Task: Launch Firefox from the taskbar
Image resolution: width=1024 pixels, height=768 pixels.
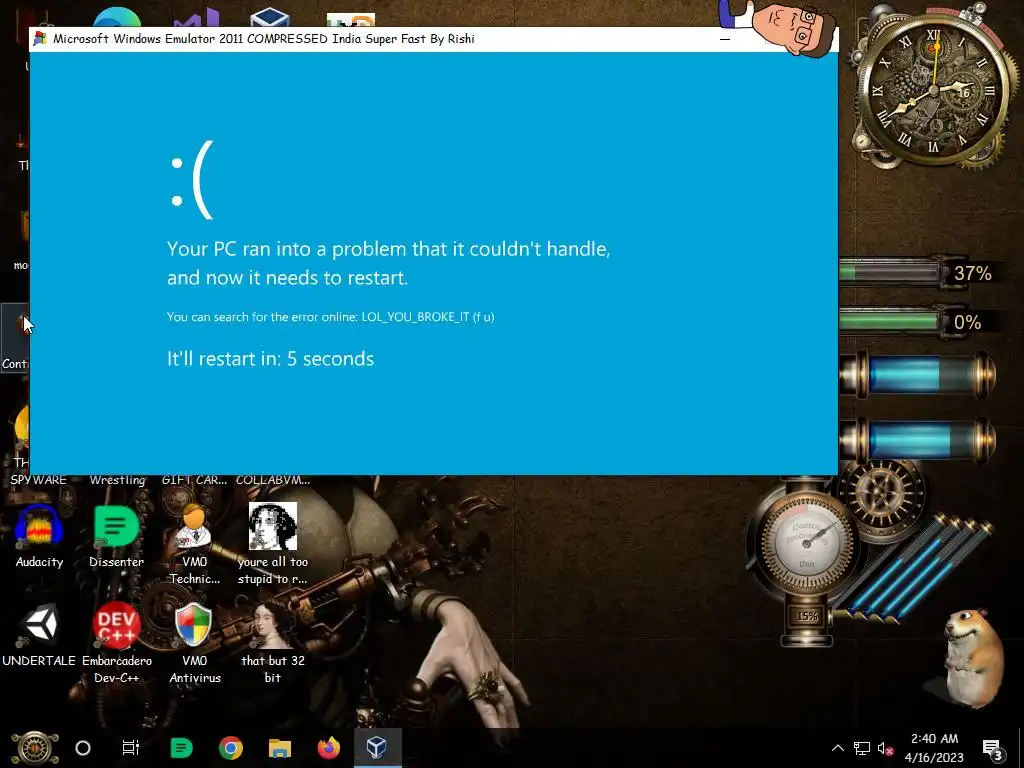Action: pos(328,748)
